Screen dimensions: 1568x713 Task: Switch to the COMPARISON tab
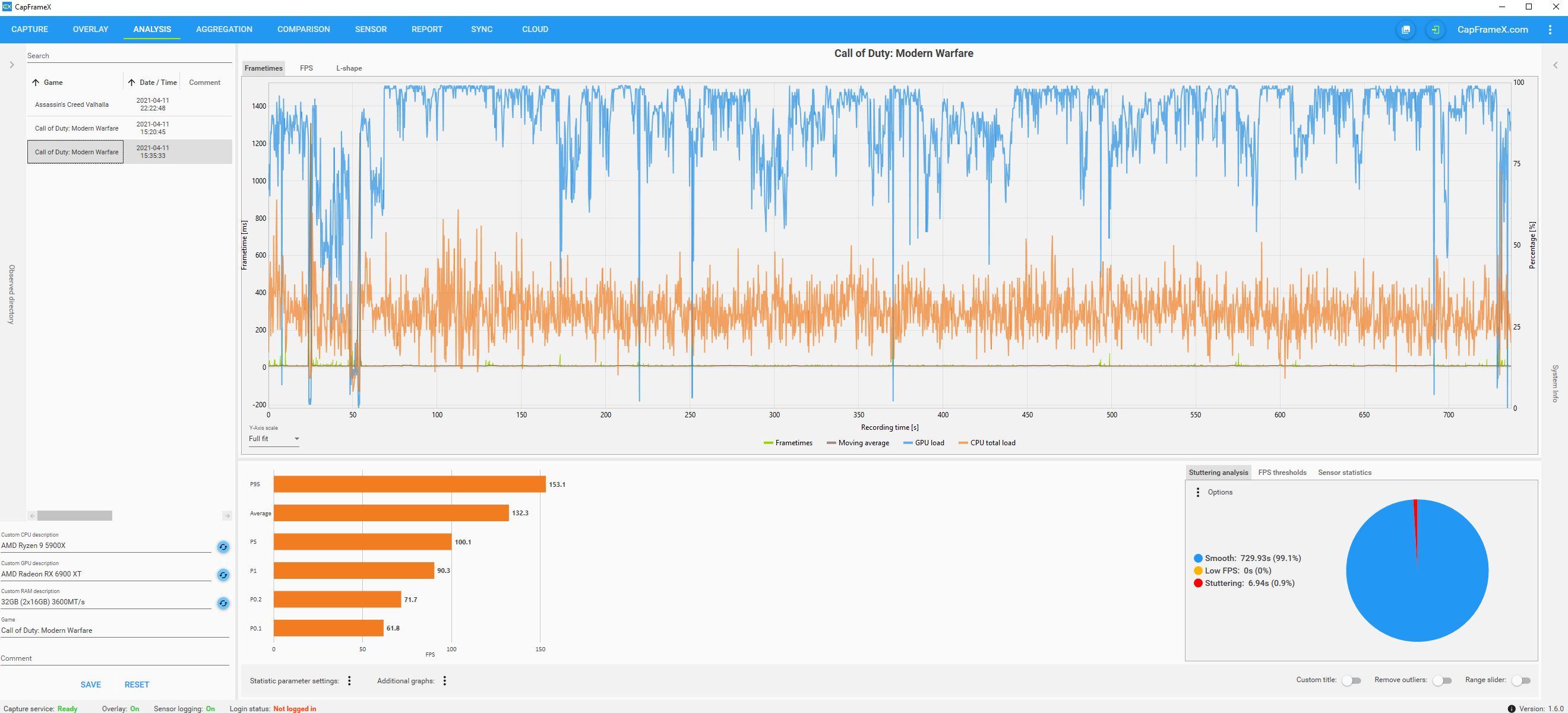point(303,29)
